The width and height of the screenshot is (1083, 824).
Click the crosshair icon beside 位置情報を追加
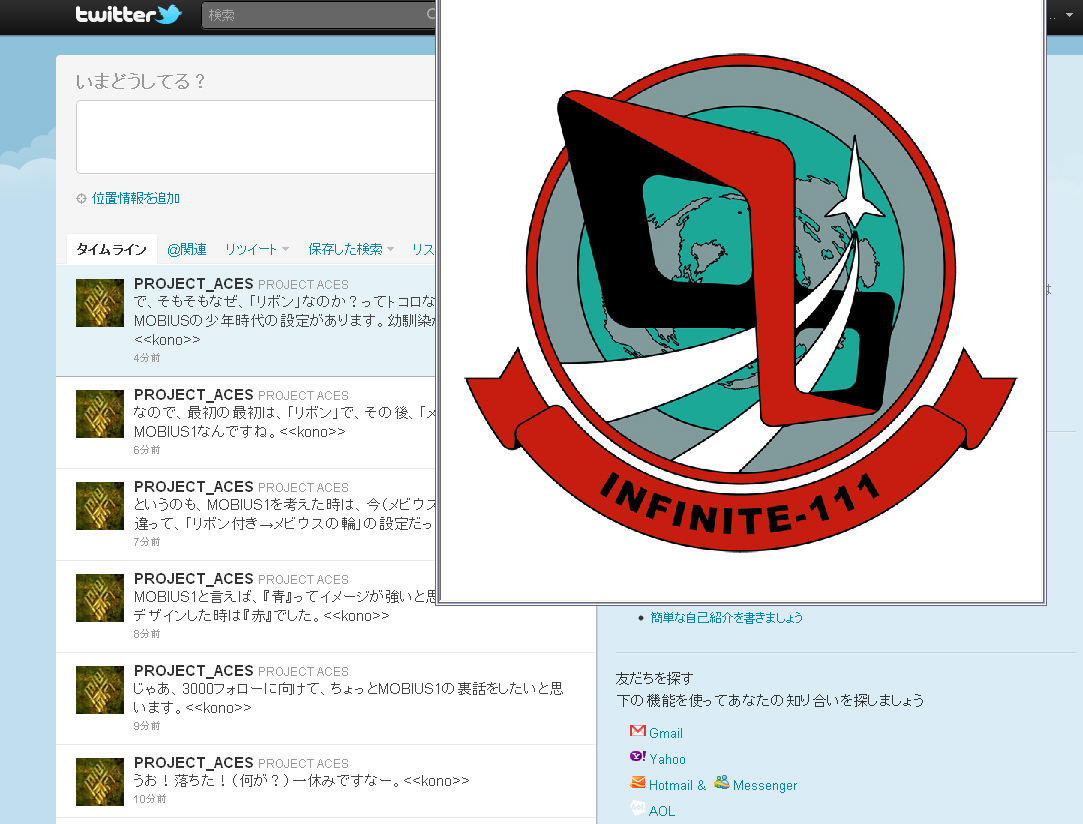tap(82, 199)
